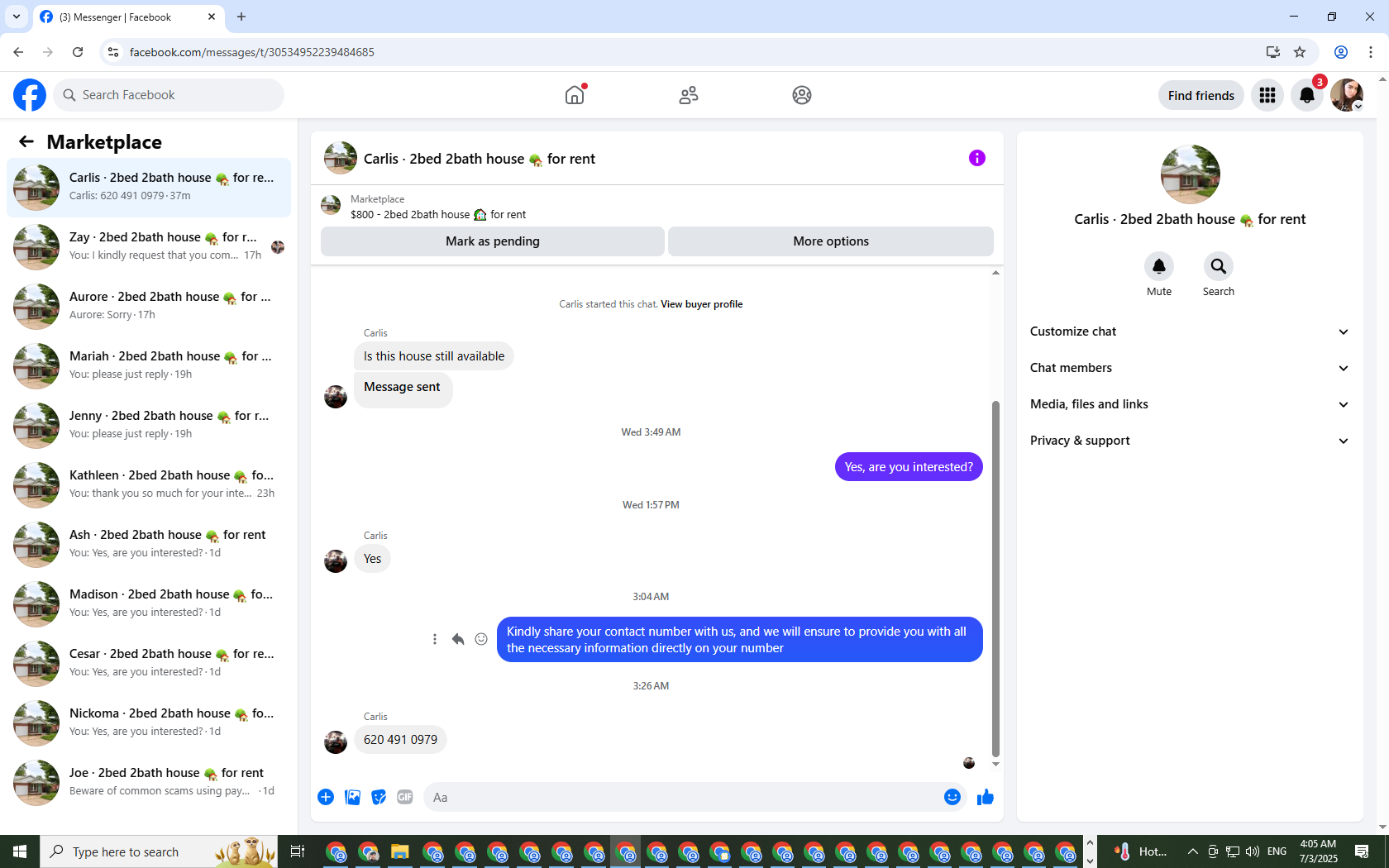React to the contact number message
1389x868 pixels.
click(x=481, y=639)
